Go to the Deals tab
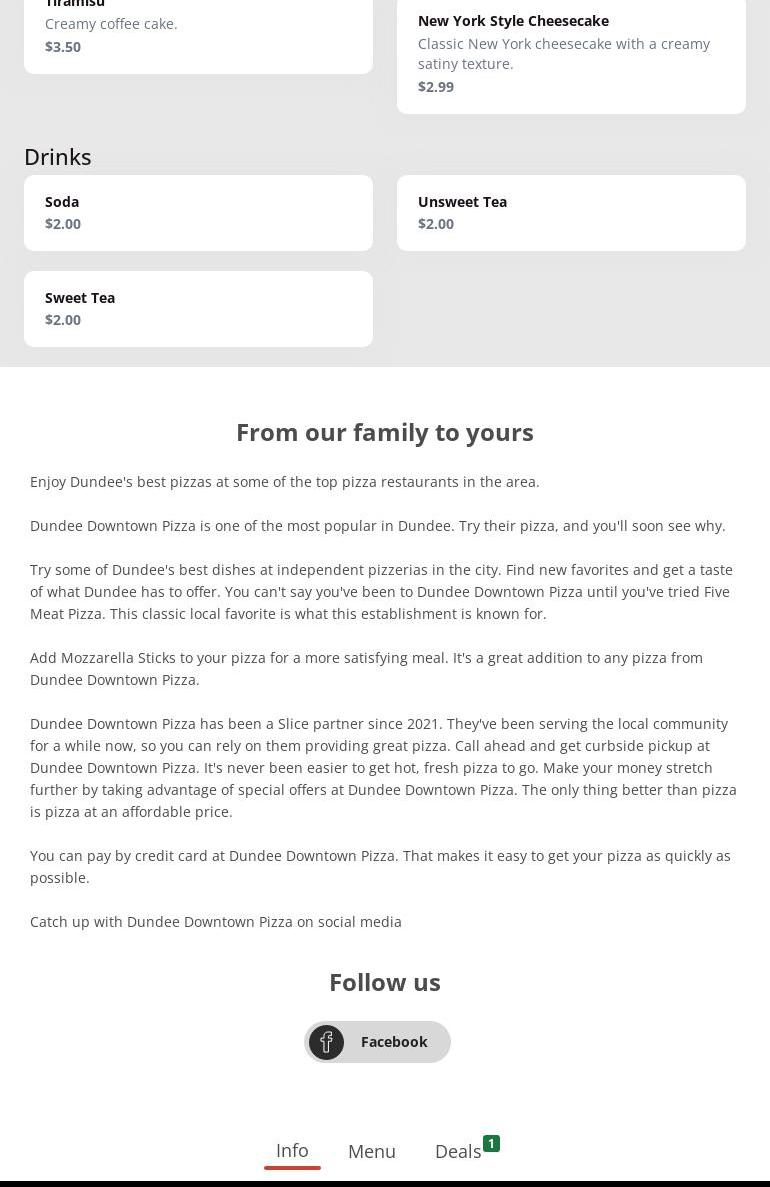The width and height of the screenshot is (770, 1187). [458, 1152]
